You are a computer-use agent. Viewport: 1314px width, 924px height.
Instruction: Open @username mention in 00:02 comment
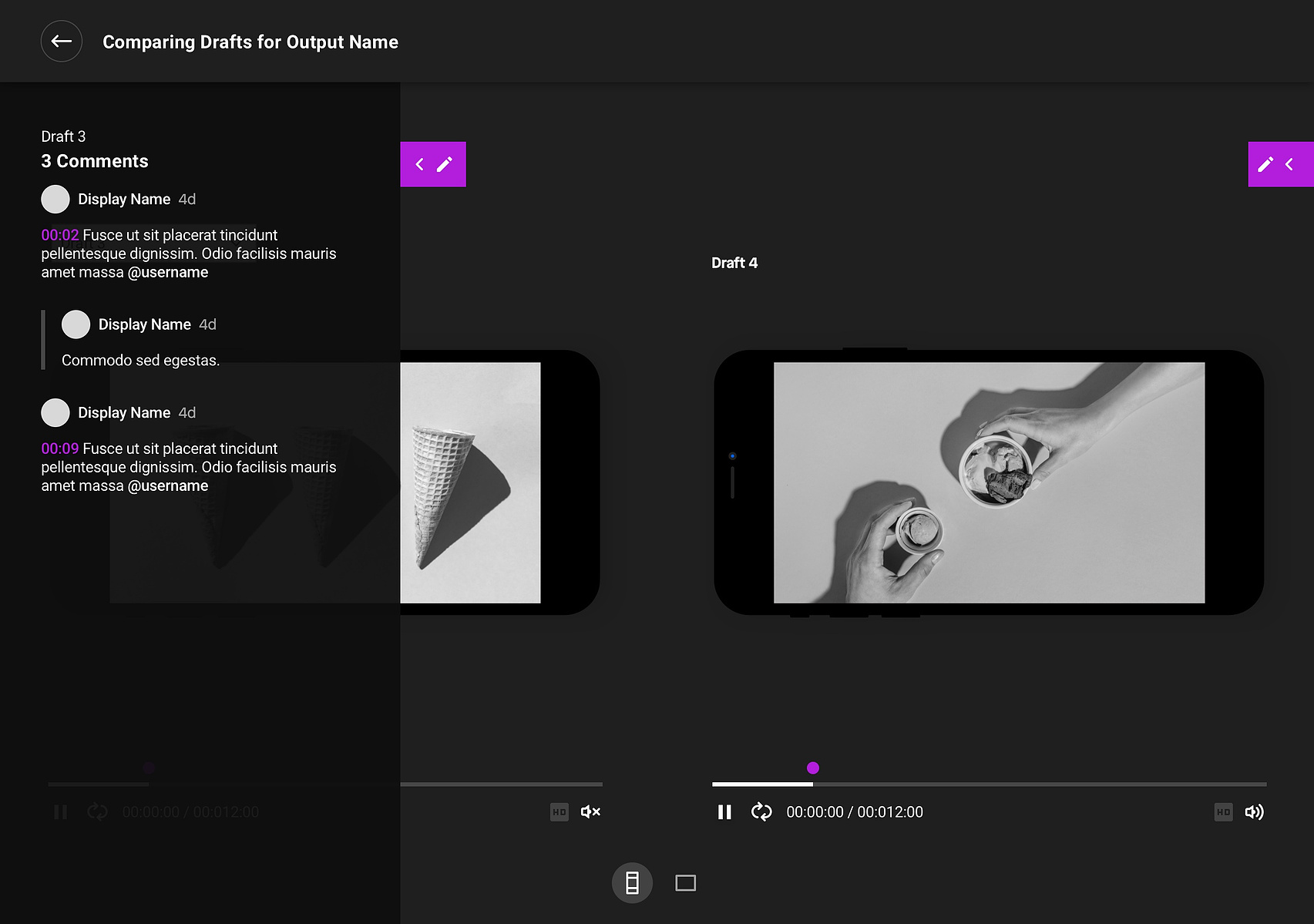pyautogui.click(x=168, y=272)
